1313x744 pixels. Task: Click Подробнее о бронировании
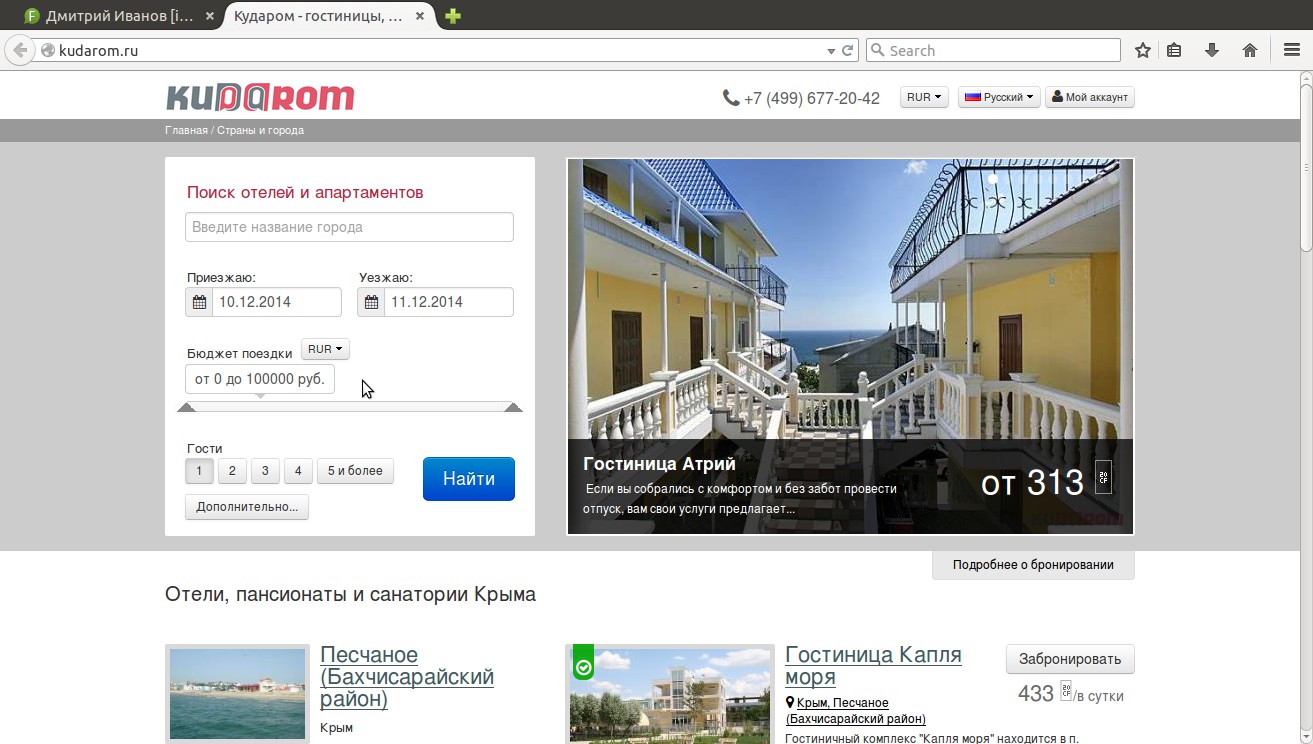pos(1033,564)
